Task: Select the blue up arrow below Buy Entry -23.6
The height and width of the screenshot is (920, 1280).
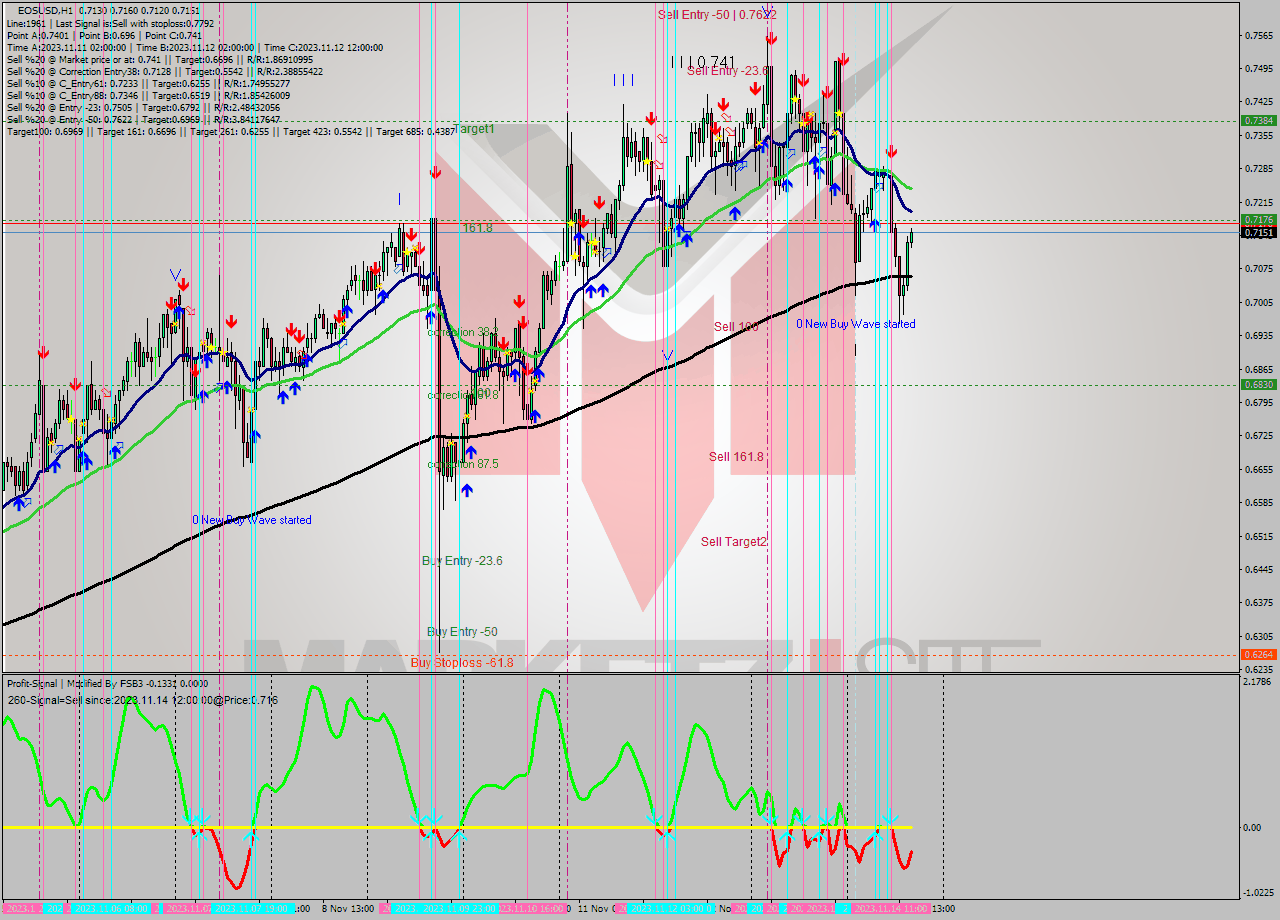Action: (468, 490)
